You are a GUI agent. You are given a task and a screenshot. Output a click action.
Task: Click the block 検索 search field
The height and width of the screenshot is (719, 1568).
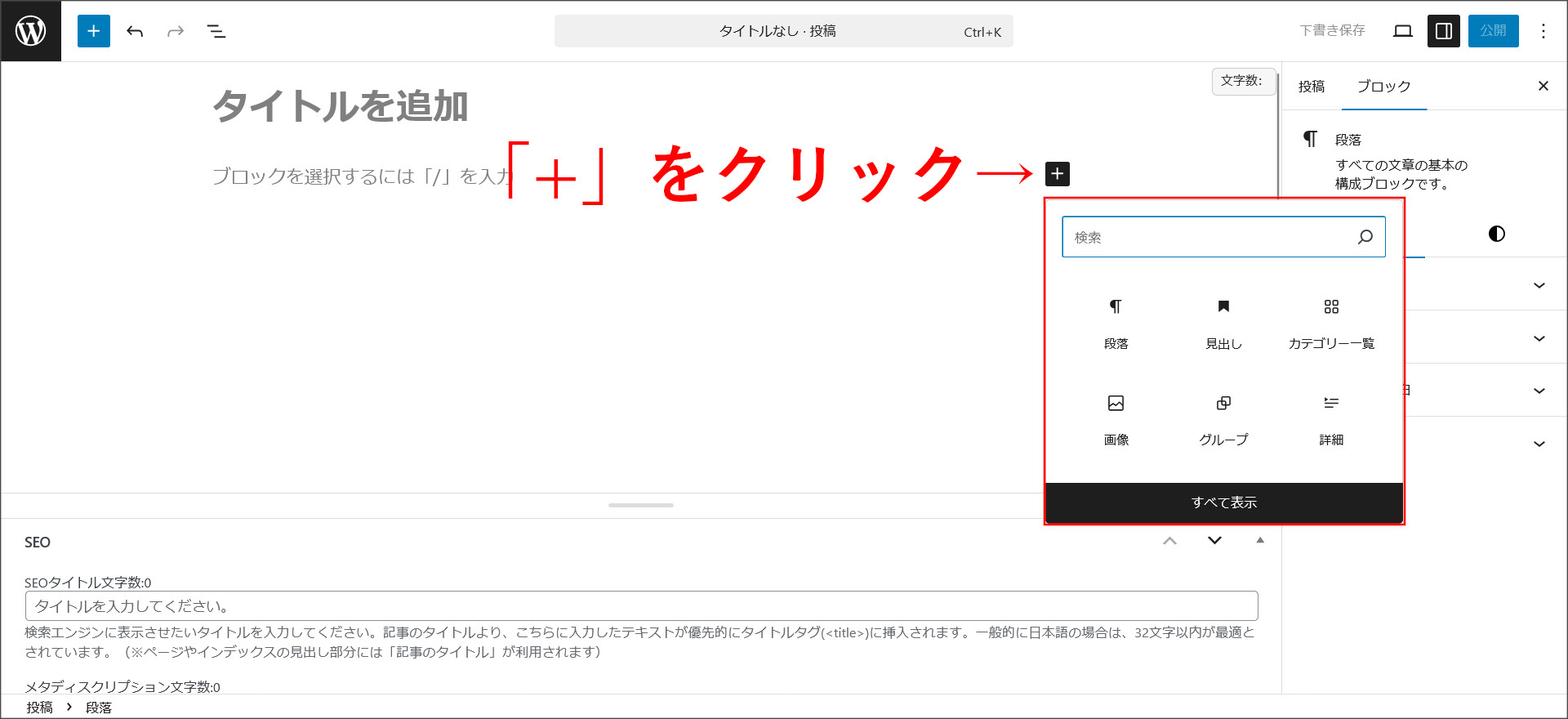(1209, 237)
